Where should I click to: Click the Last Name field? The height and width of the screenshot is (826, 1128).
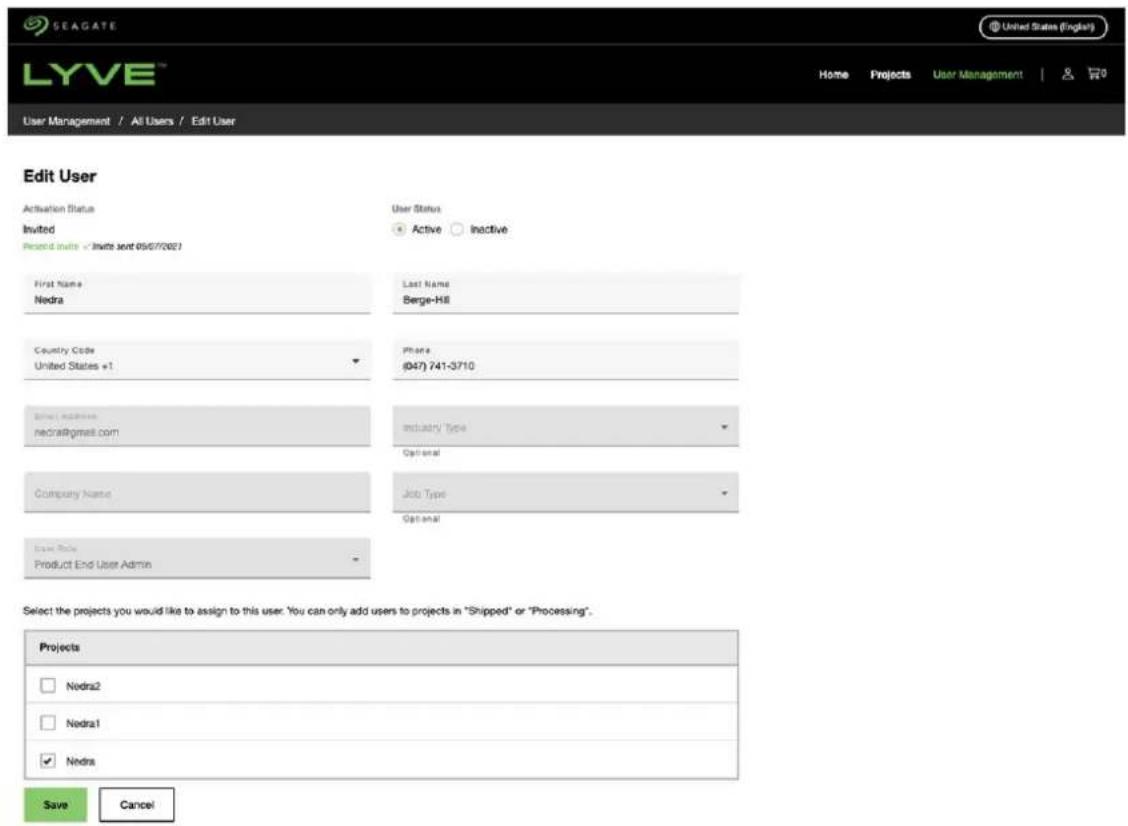(x=565, y=294)
